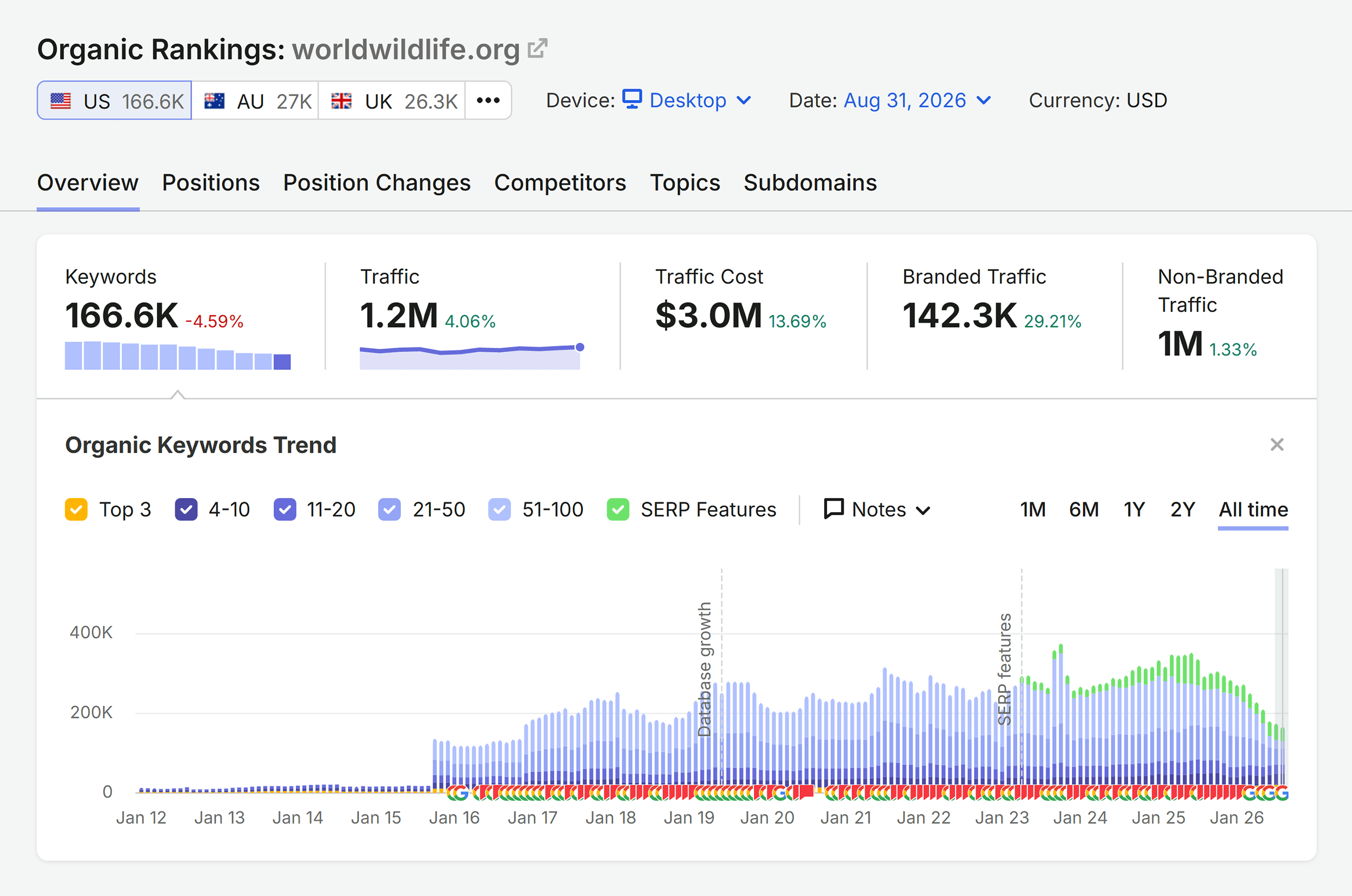Toggle the SERP Features checkbox
Viewport: 1352px width, 896px height.
(x=618, y=509)
